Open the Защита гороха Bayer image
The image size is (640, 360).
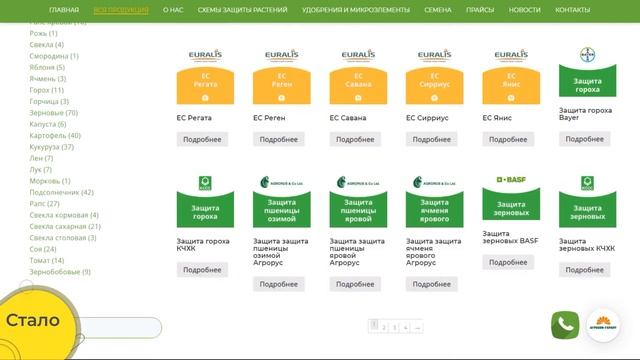[x=587, y=72]
